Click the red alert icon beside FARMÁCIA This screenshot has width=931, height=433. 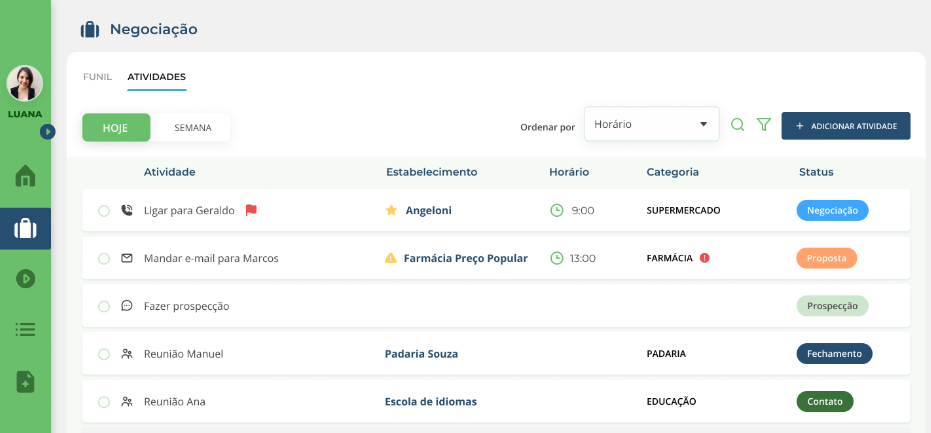click(x=705, y=258)
